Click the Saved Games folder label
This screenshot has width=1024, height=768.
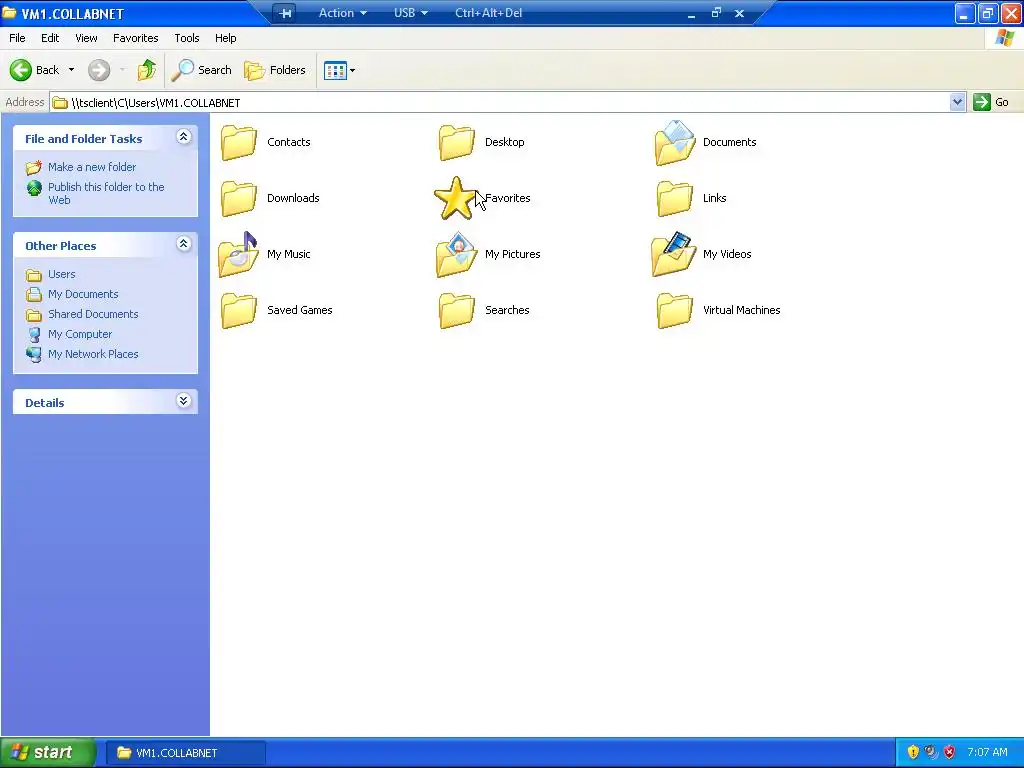pyautogui.click(x=300, y=310)
